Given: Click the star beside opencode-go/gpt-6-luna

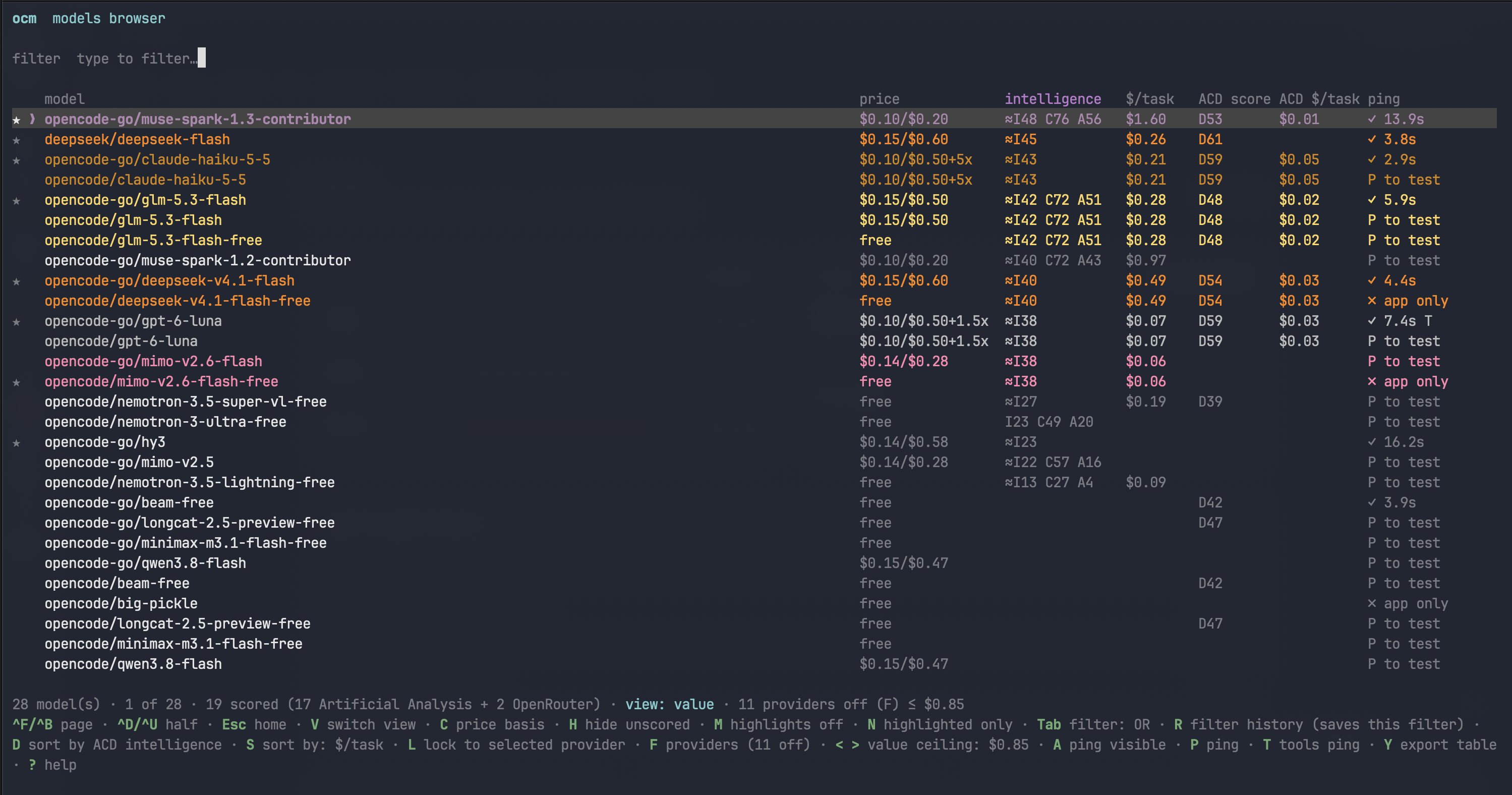Looking at the screenshot, I should [x=17, y=322].
